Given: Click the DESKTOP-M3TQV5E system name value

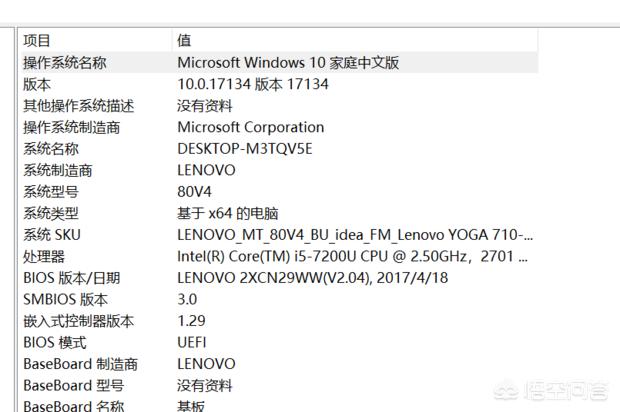Looking at the screenshot, I should (x=245, y=148).
